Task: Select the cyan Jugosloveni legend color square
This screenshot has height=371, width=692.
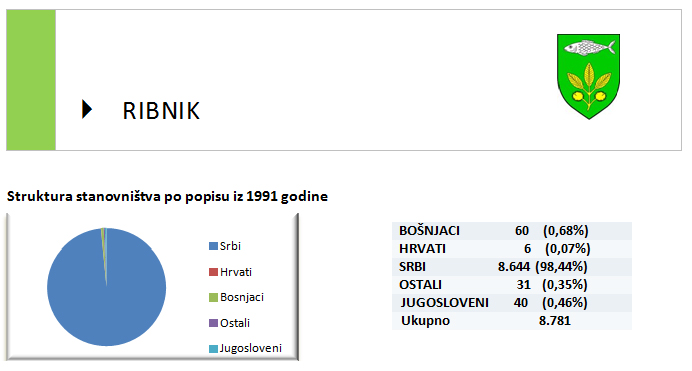Action: [213, 349]
